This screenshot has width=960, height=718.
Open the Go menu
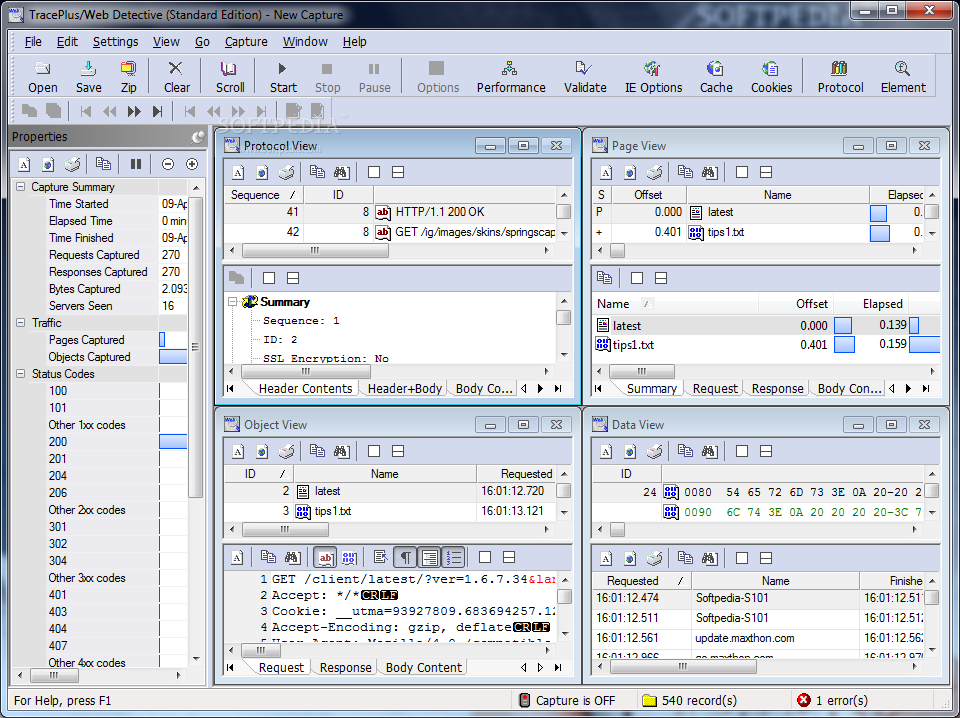click(x=202, y=42)
